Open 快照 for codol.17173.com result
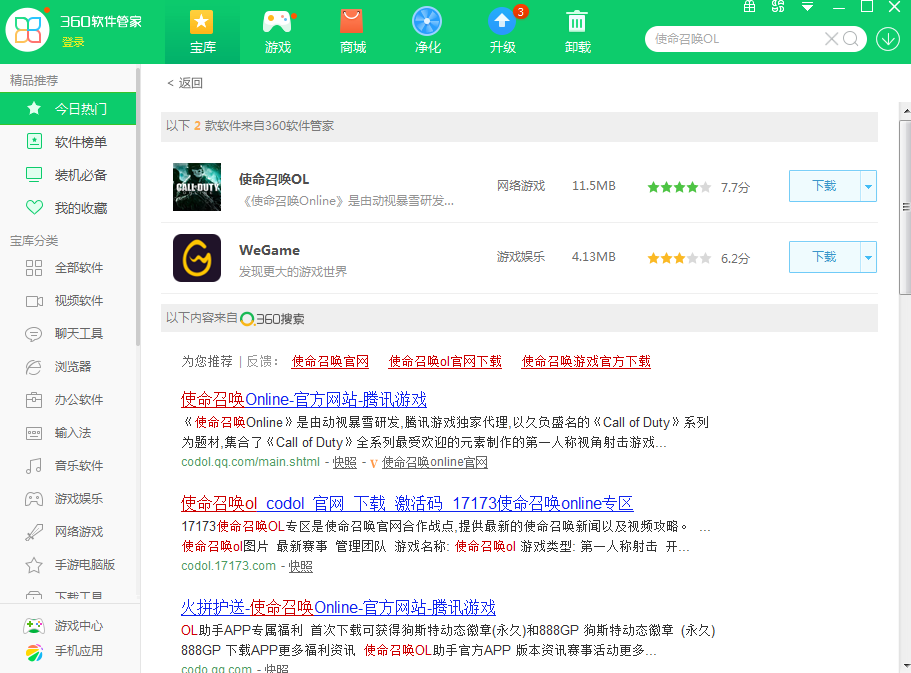 click(x=300, y=566)
